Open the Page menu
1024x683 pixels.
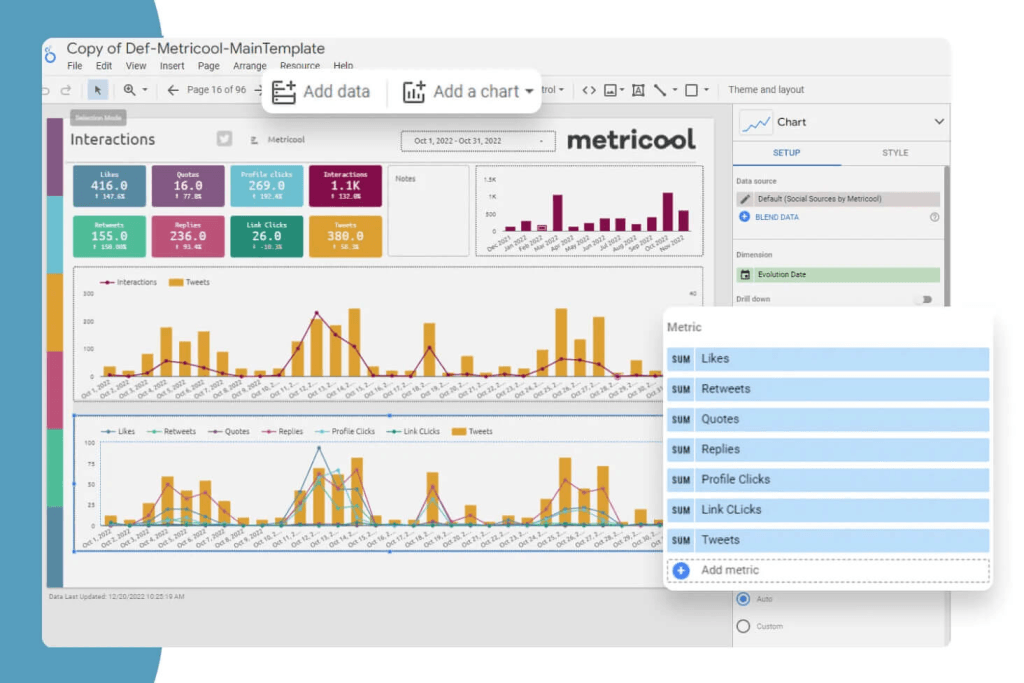click(x=208, y=66)
